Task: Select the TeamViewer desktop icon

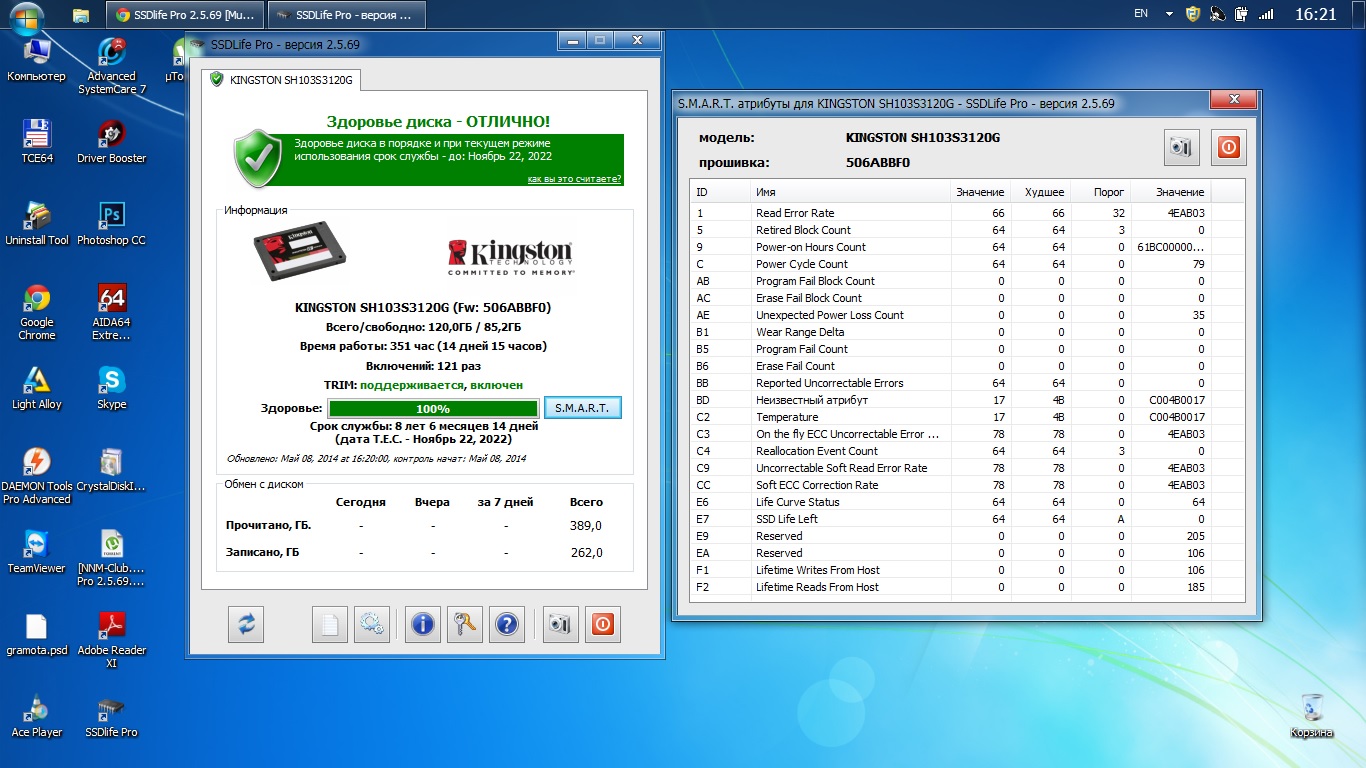Action: click(37, 553)
